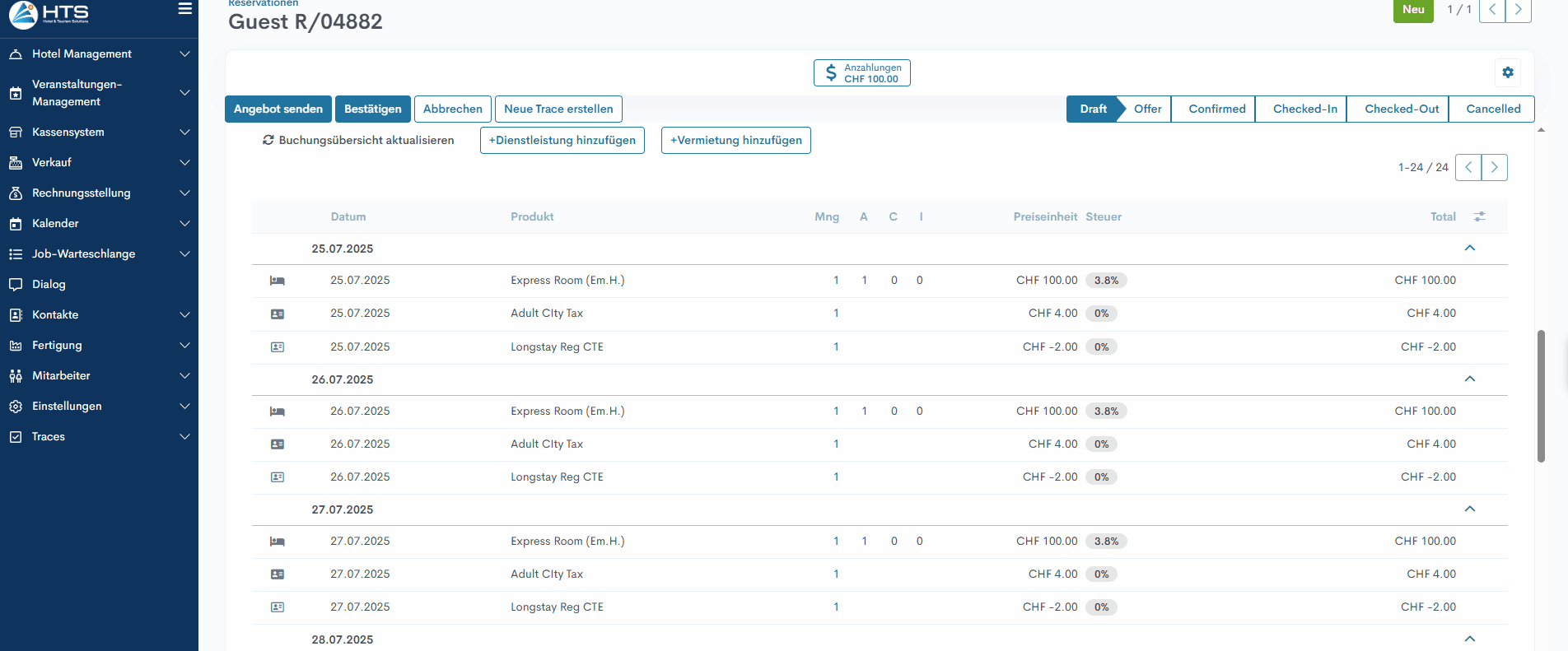Go to next record arrow at top
Screen dimensions: 1568x651
click(x=1518, y=10)
